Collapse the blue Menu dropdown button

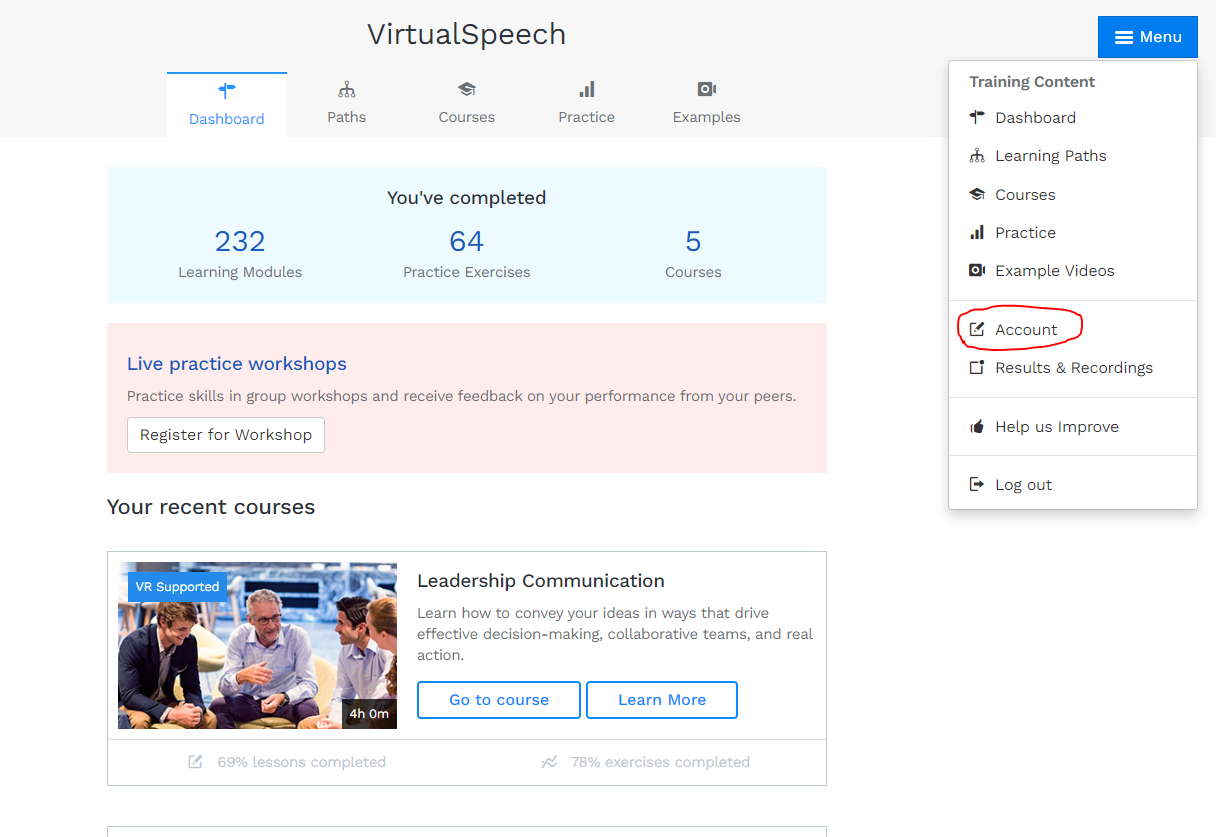1148,37
